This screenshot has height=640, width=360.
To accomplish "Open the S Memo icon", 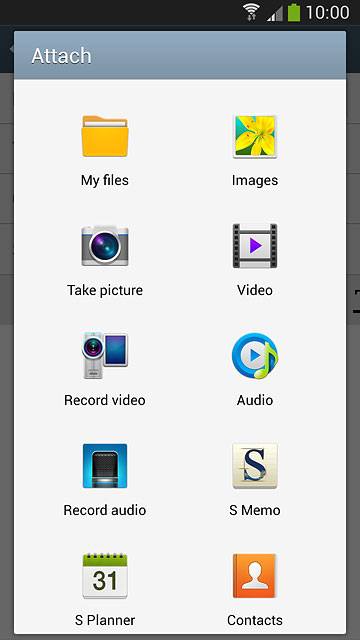I will (x=255, y=466).
